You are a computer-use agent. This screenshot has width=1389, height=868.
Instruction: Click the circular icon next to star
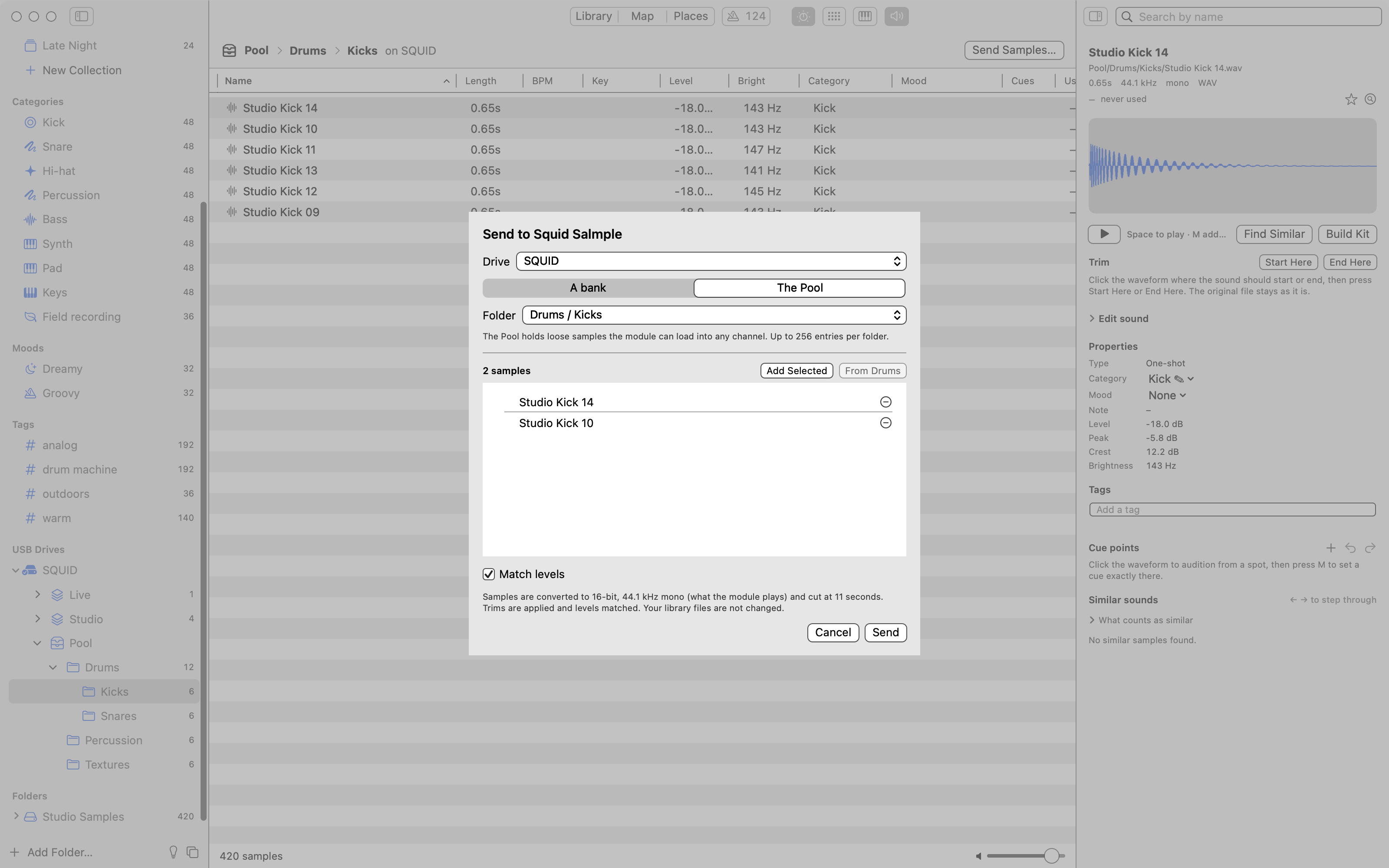1370,99
